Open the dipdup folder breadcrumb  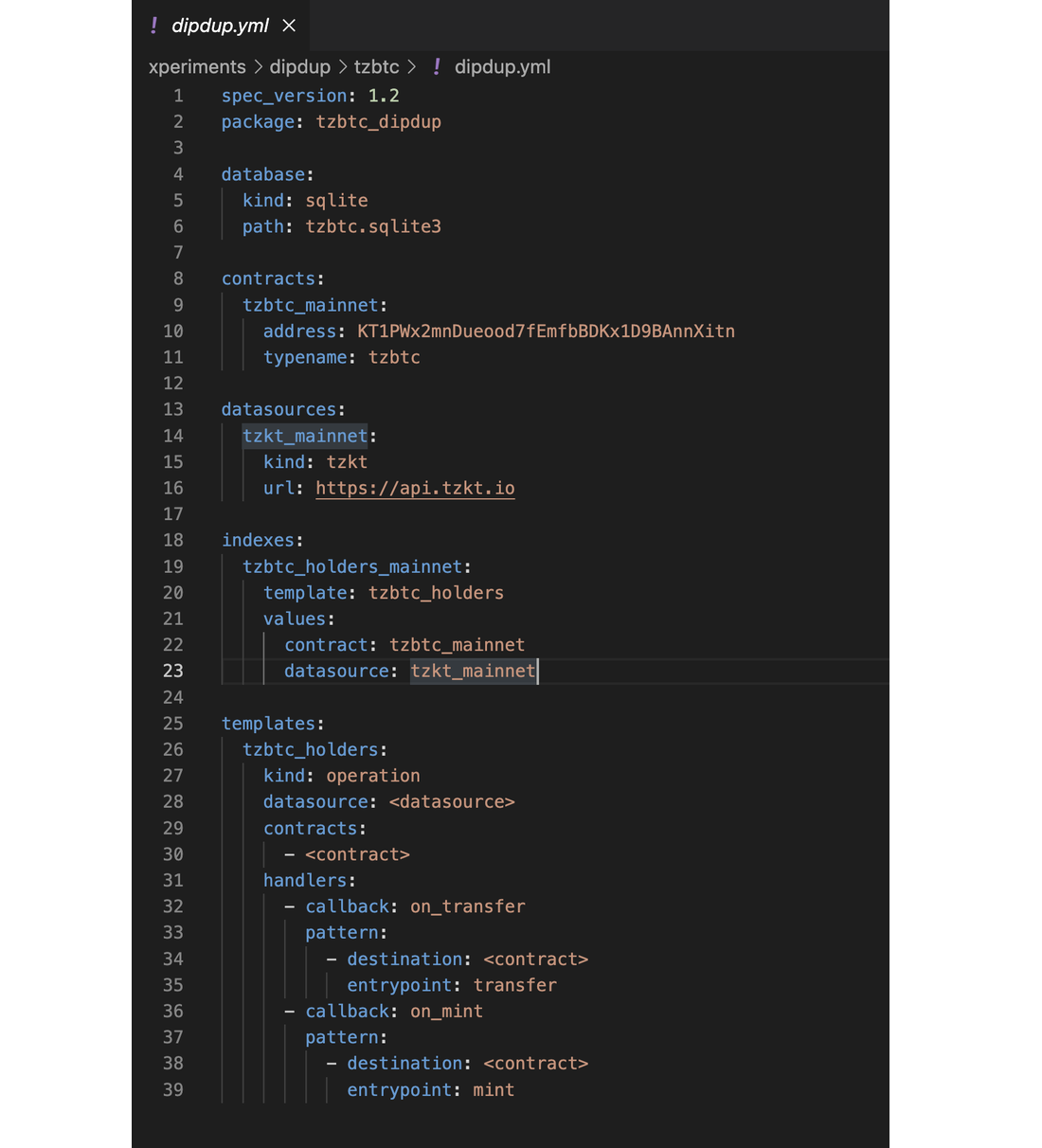click(x=299, y=66)
